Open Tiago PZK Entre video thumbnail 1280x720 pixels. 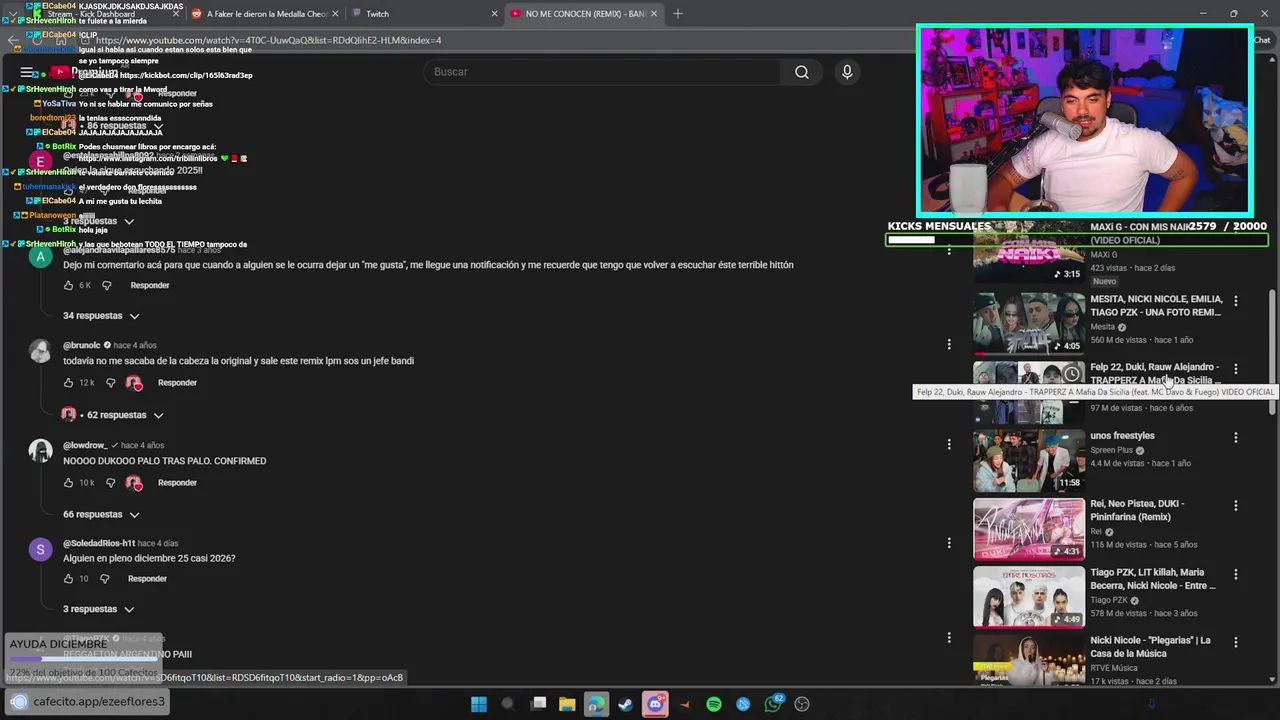(1029, 597)
